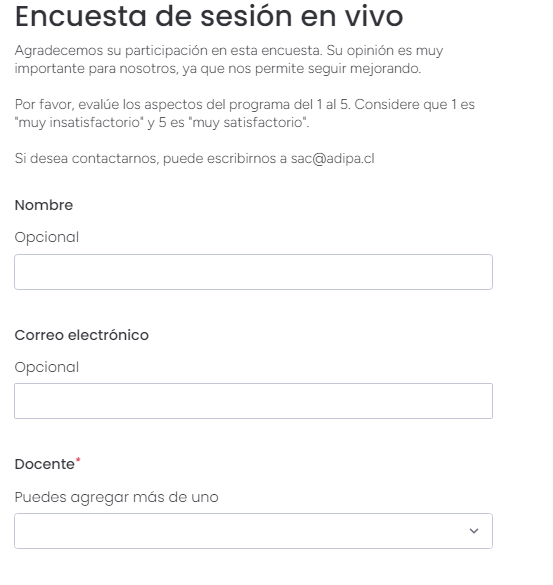The height and width of the screenshot is (585, 553).
Task: Click the red required asterisk beside Docente
Action: pos(78,460)
